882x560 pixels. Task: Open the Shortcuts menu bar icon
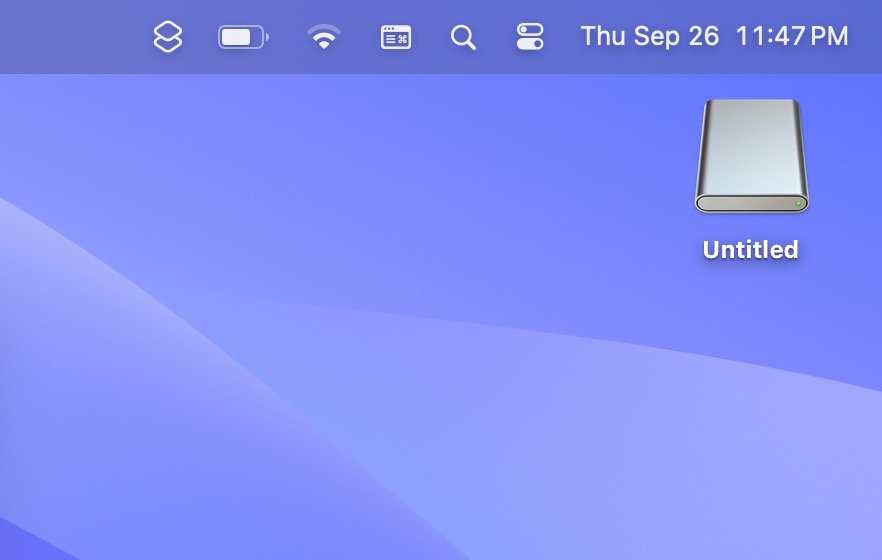168,37
